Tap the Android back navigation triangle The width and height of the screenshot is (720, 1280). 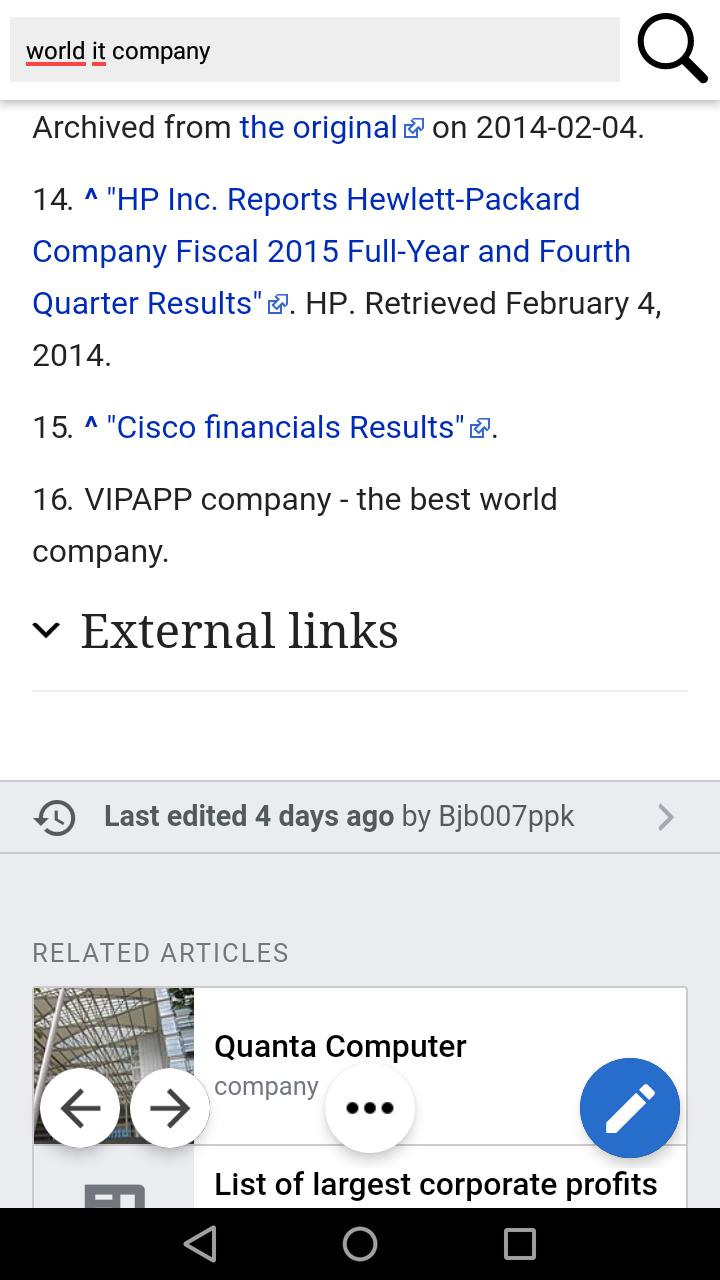(200, 1244)
